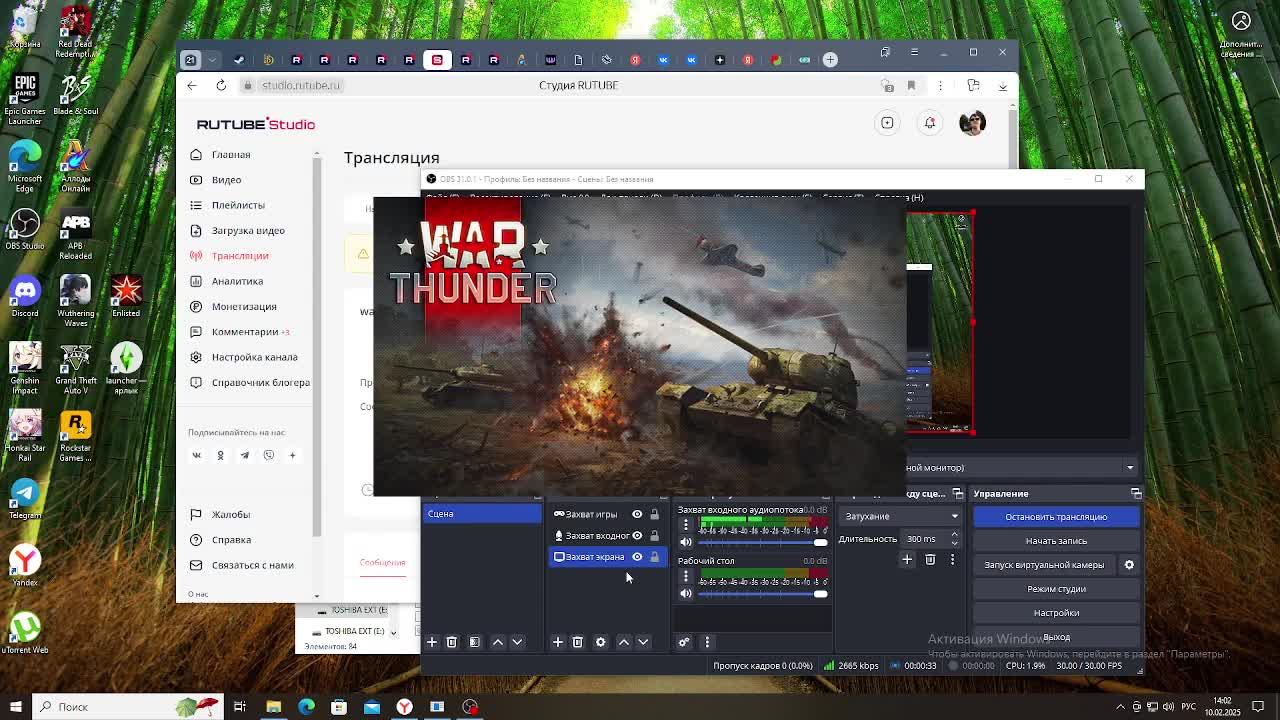This screenshot has width=1280, height=720.
Task: Open Комментарии in RUTUBE sidebar
Action: 245,332
